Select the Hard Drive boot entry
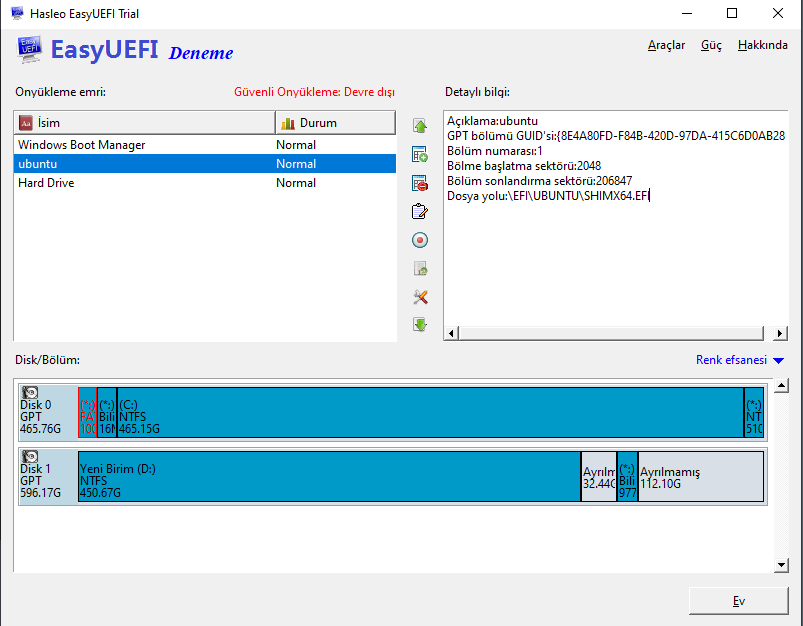The image size is (803, 626). 205,183
